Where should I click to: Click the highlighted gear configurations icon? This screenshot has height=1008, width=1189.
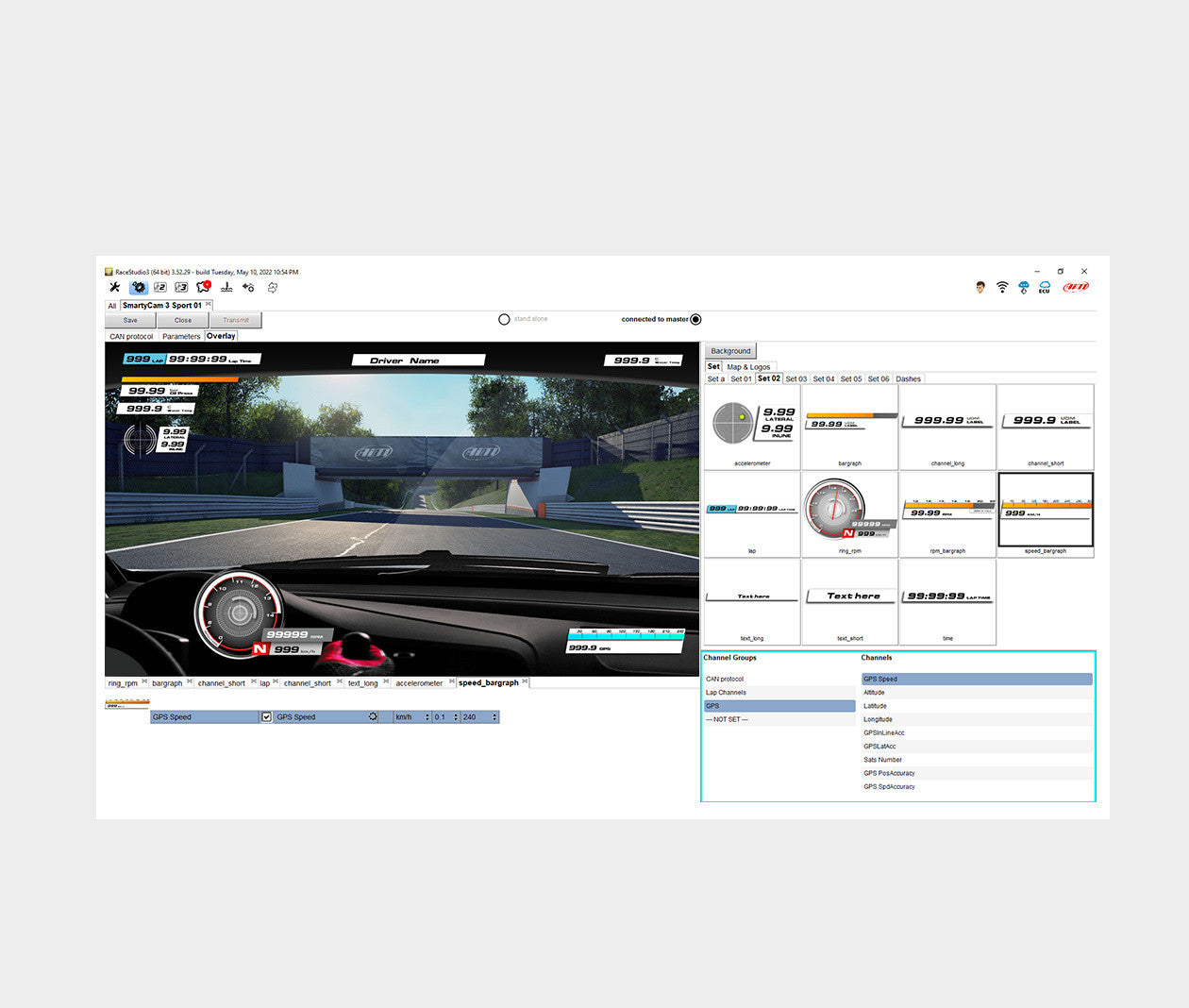point(139,287)
